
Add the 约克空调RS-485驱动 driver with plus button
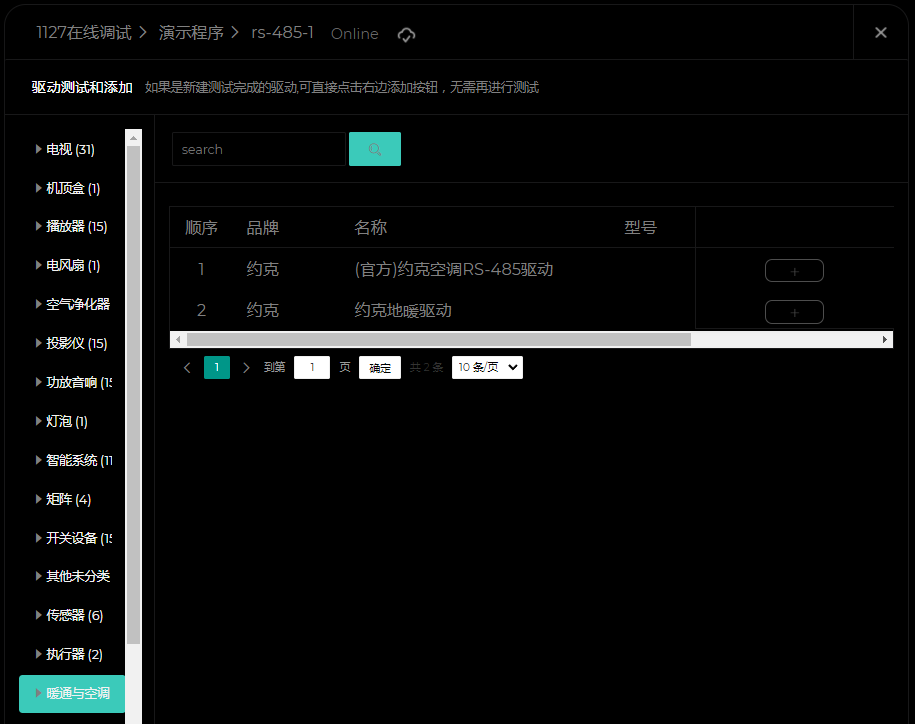point(794,271)
